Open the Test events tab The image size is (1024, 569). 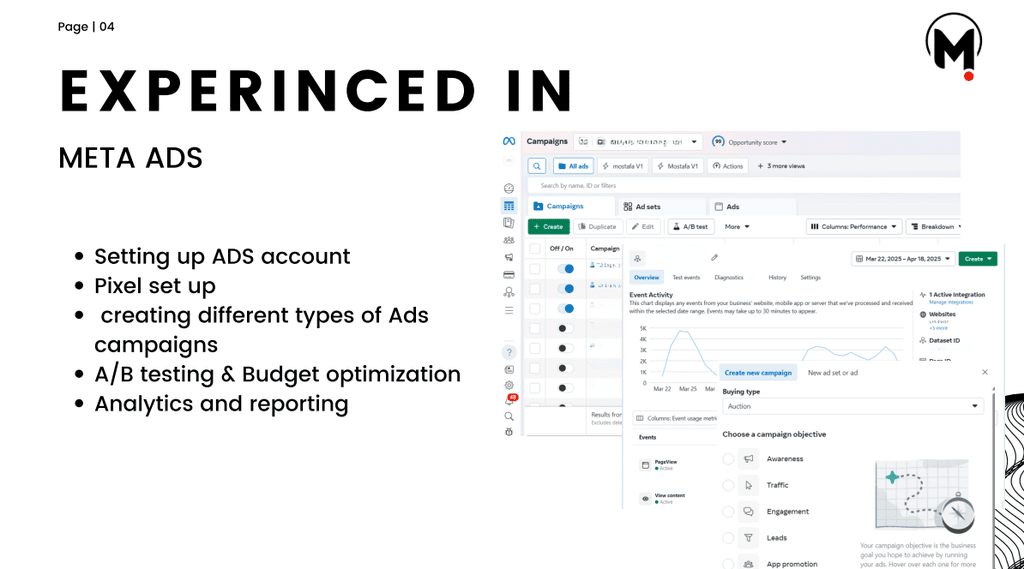tap(686, 278)
